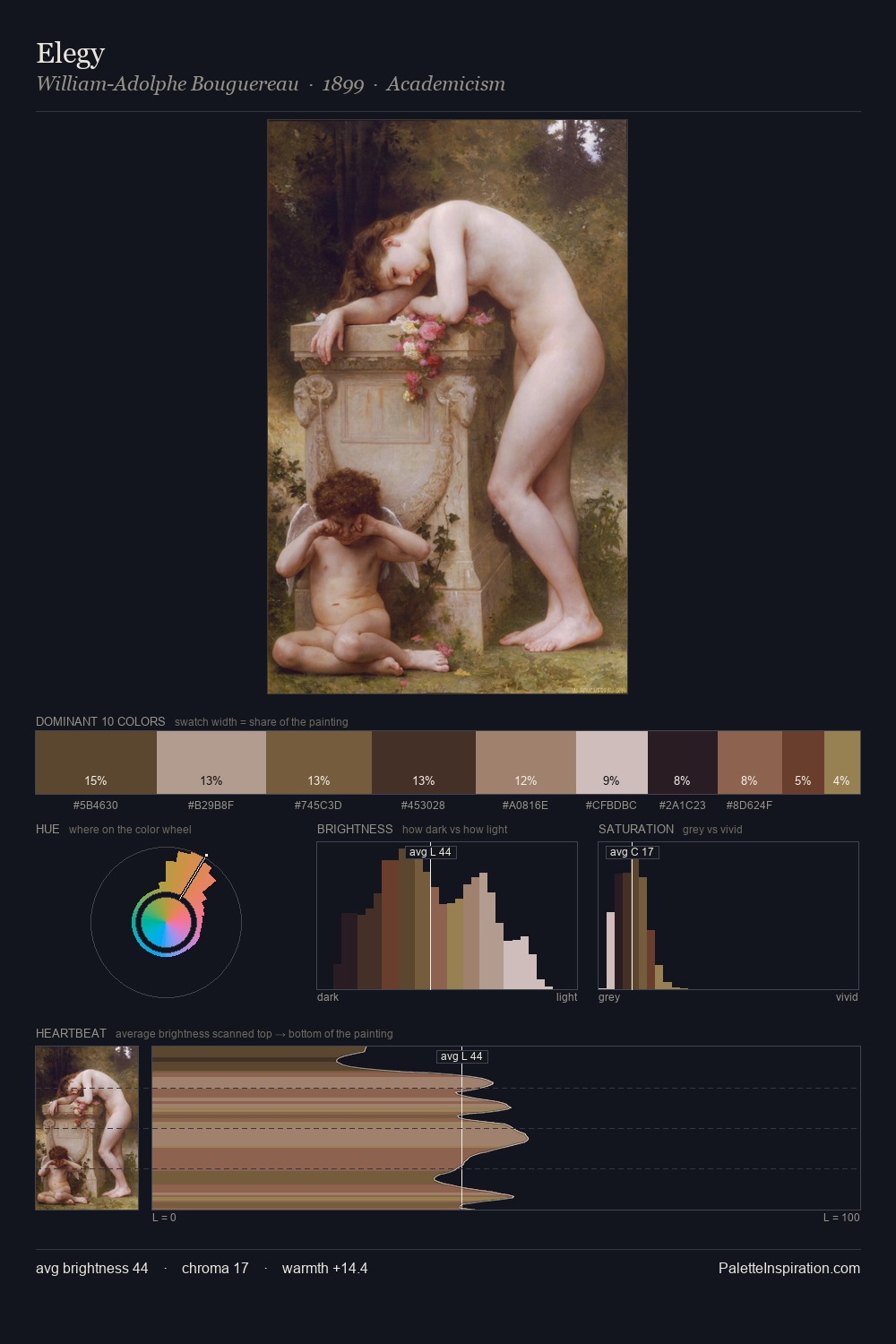Select the #2A1C23 near-black 8% swatch
896x1344 pixels.
pos(683,762)
